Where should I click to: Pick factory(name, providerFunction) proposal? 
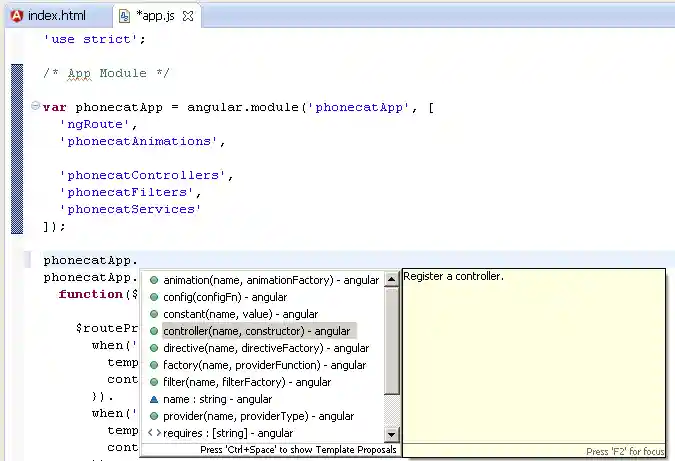click(x=264, y=365)
